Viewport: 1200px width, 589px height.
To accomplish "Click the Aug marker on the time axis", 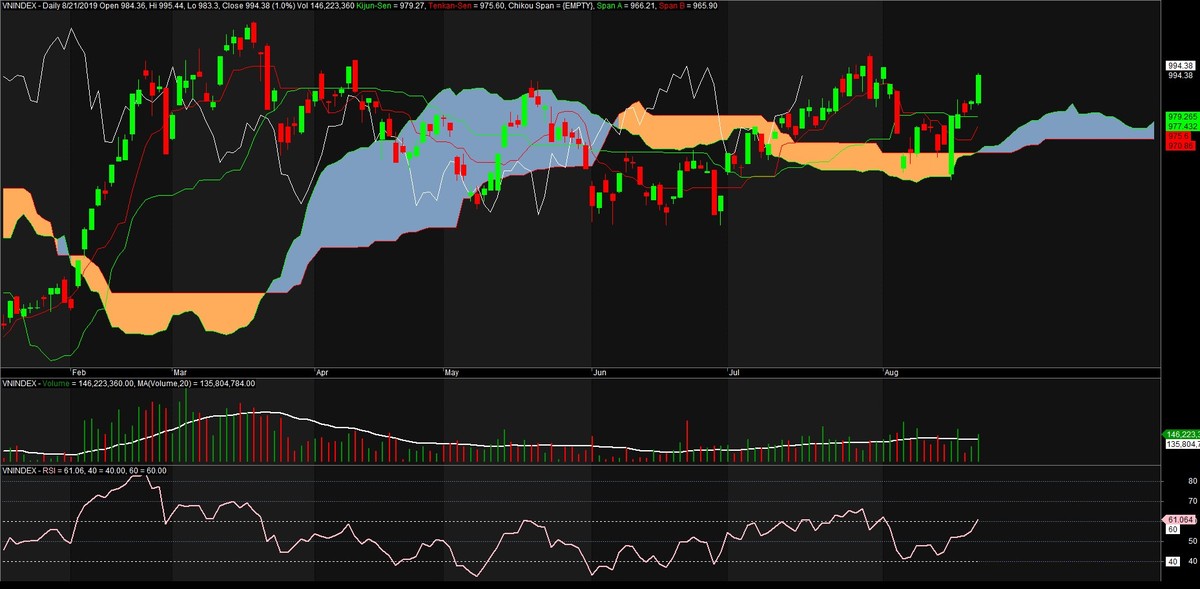I will [x=890, y=370].
